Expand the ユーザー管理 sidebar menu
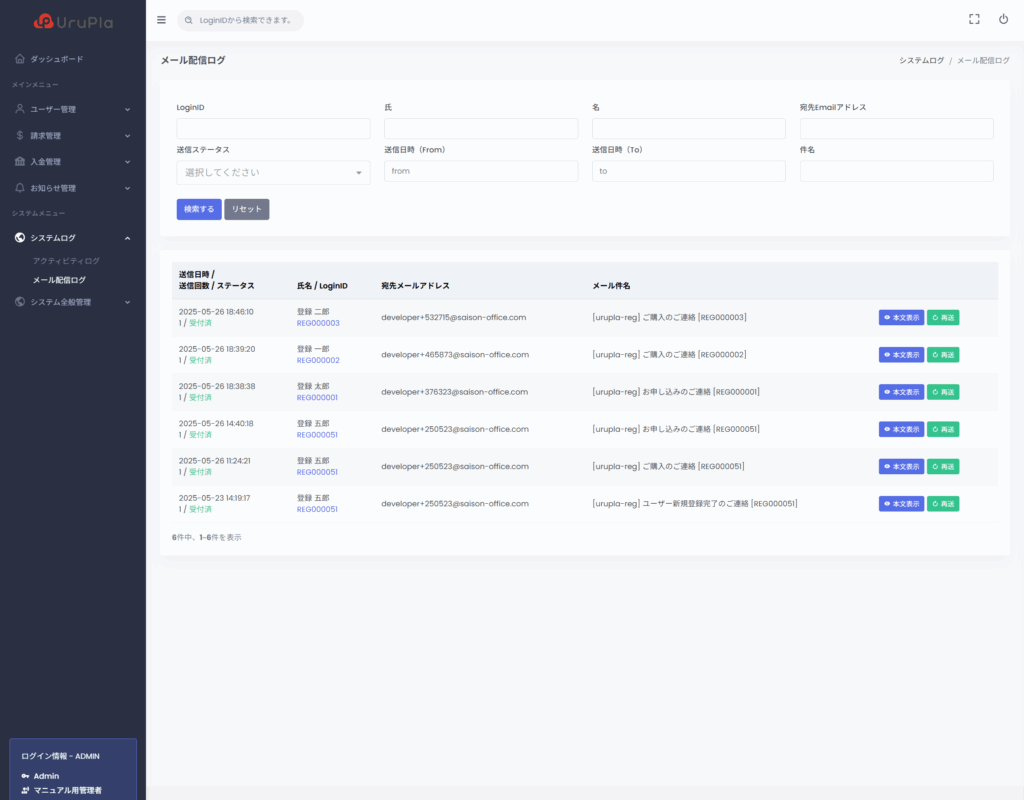Image resolution: width=1024 pixels, height=800 pixels. point(72,109)
